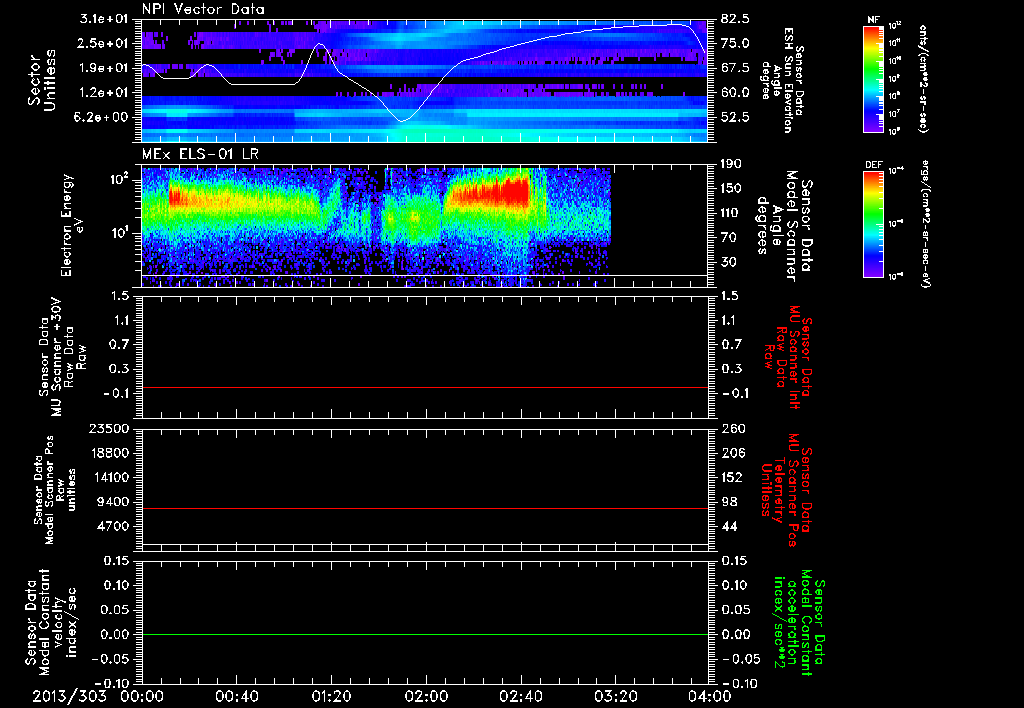The width and height of the screenshot is (1024, 708).
Task: Click the NF flux color bar
Action: pyautogui.click(x=873, y=79)
